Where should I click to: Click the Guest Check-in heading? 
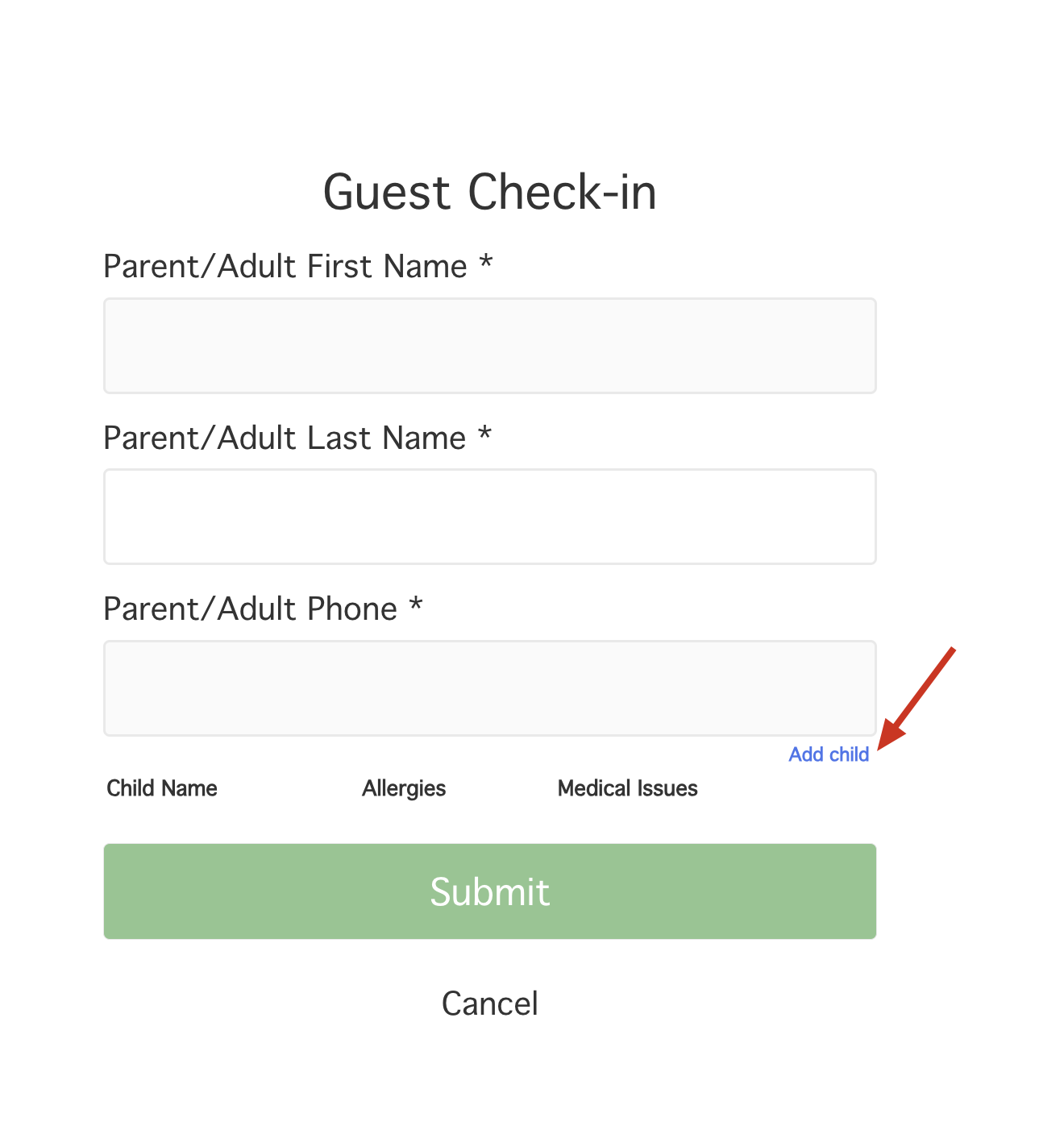click(x=490, y=192)
